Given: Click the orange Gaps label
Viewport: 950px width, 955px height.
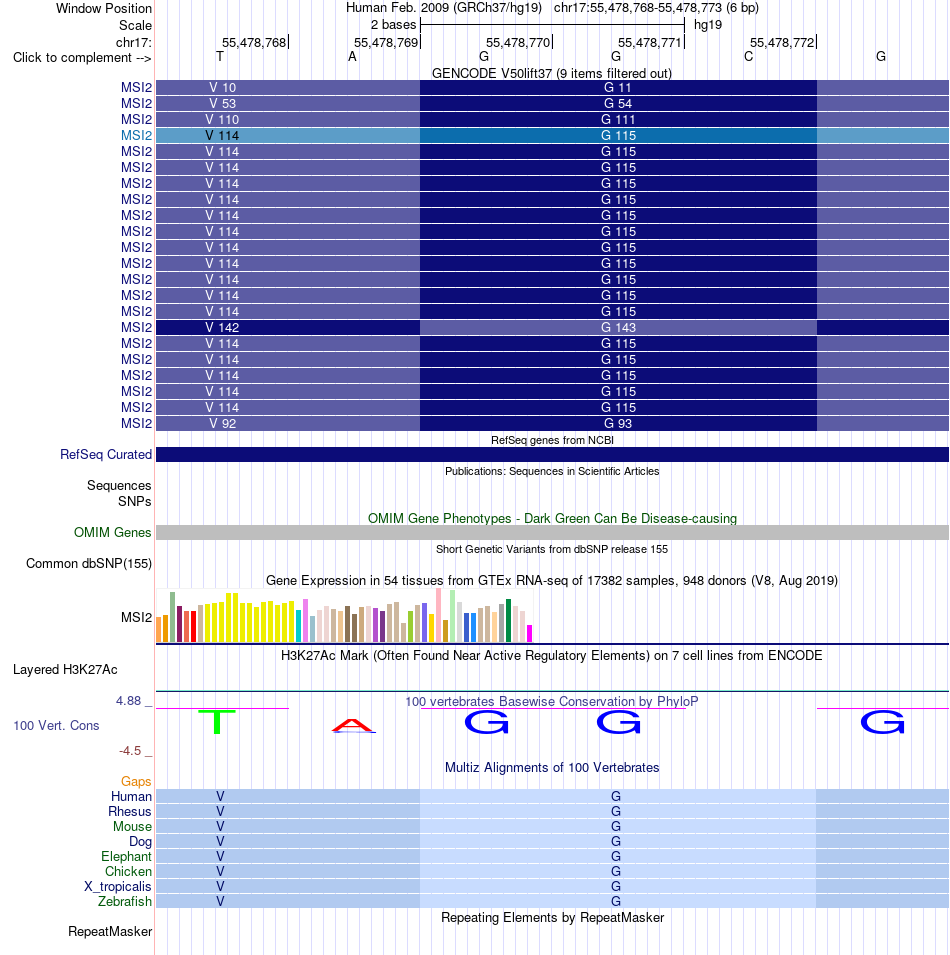Looking at the screenshot, I should [x=136, y=781].
